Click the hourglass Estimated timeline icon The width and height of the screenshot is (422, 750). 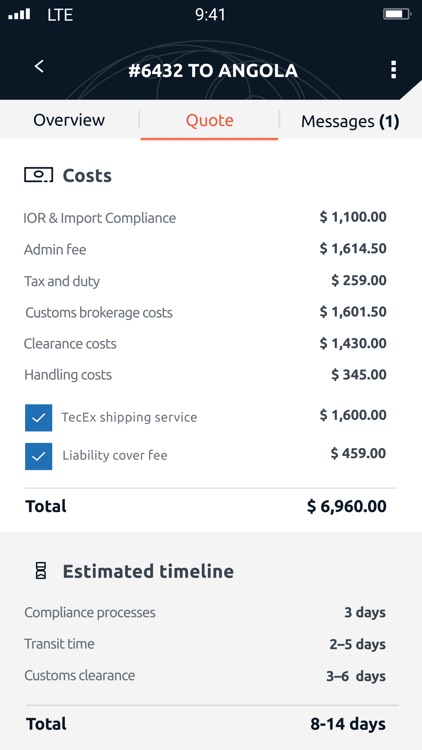coord(41,571)
